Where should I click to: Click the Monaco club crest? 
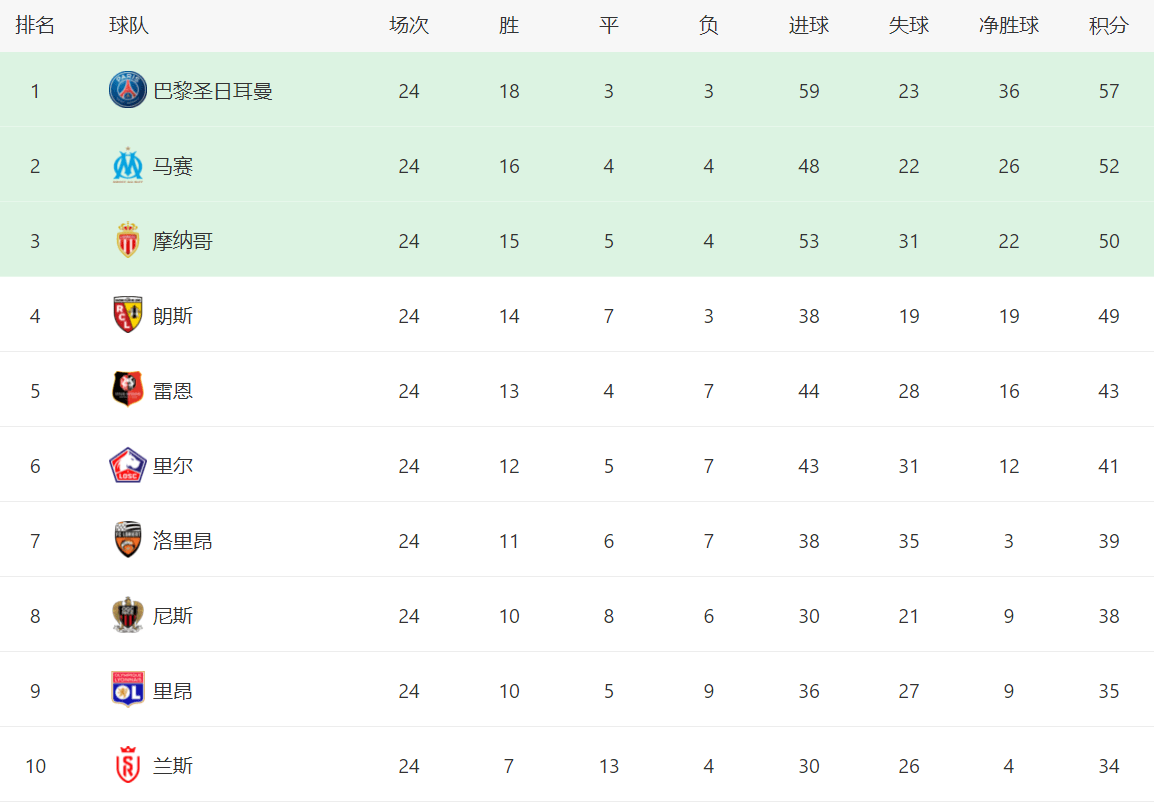coord(127,241)
